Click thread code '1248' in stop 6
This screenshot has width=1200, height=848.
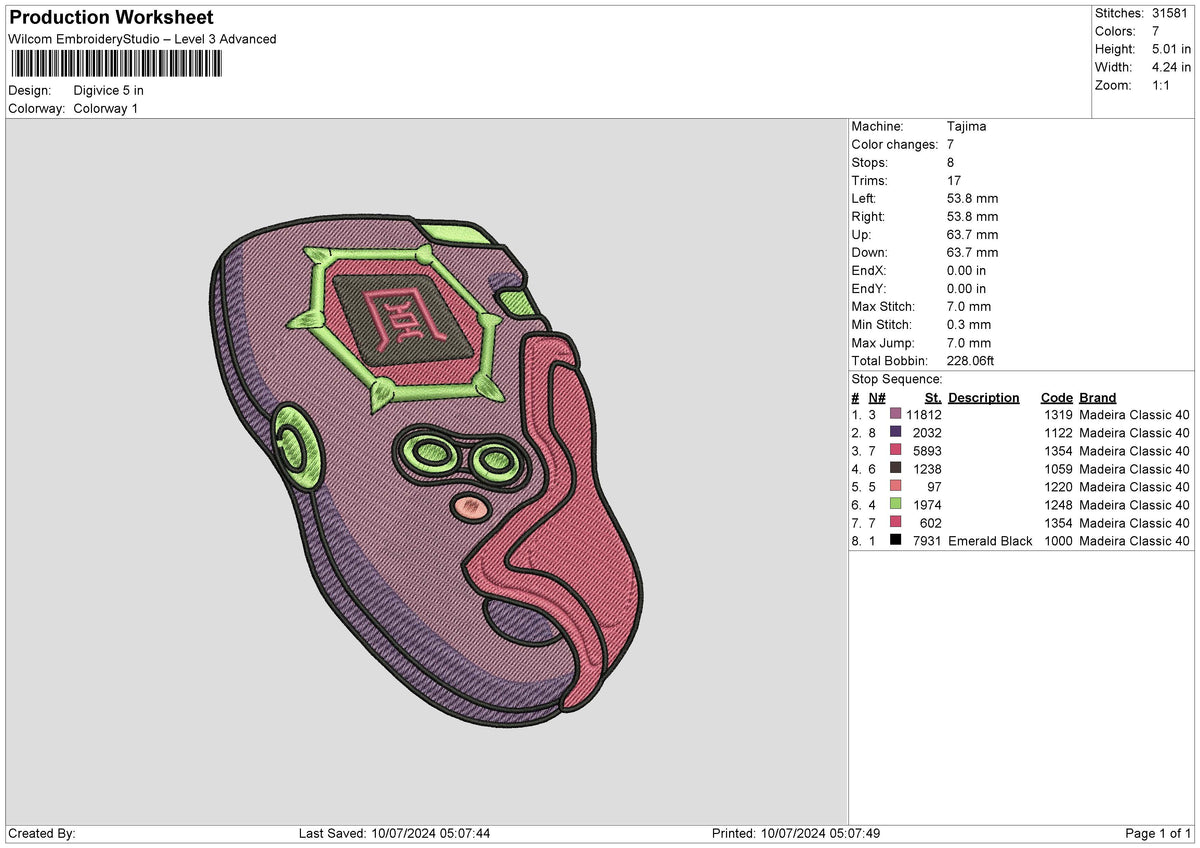point(1058,505)
